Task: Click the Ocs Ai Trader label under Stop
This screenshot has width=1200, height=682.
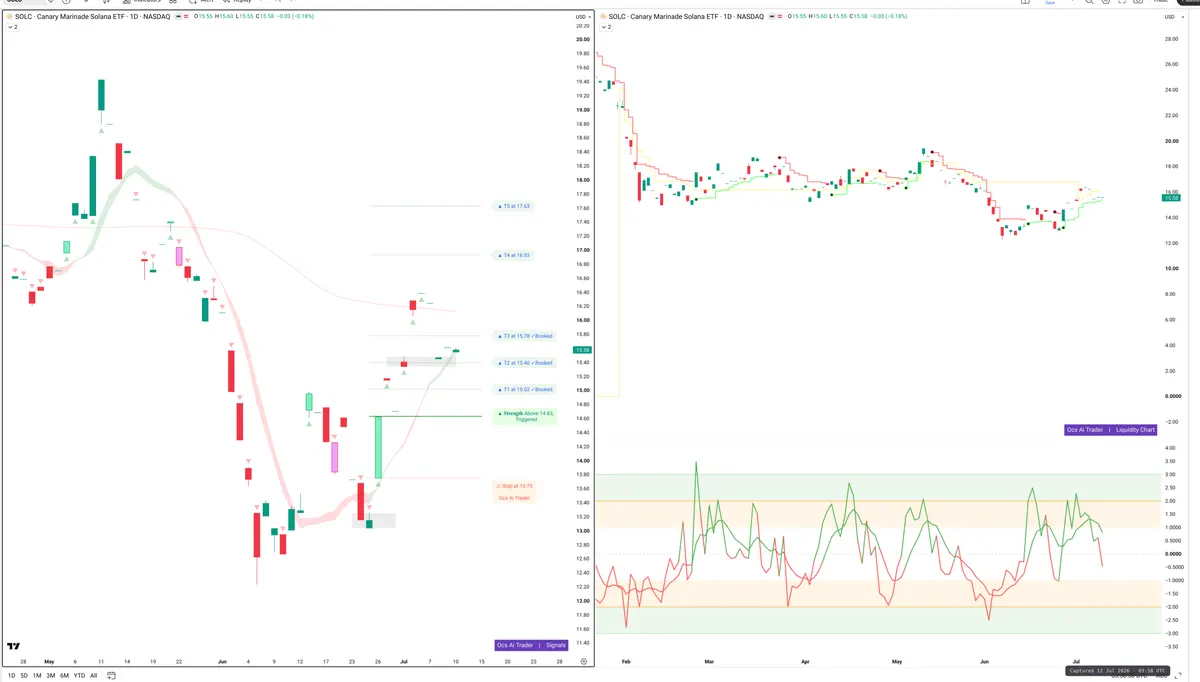Action: click(516, 497)
